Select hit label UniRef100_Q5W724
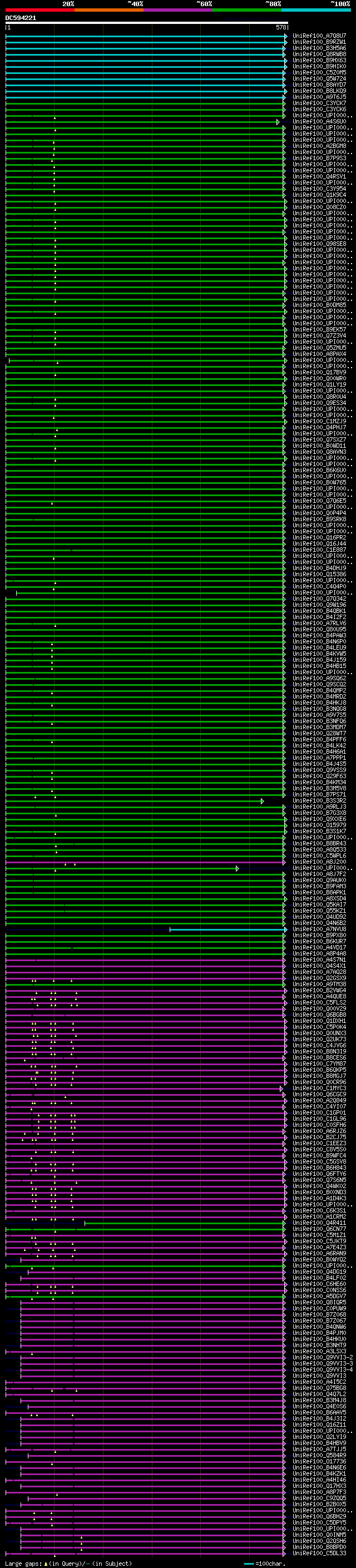Viewport: 356px width, 1568px height. (319, 78)
